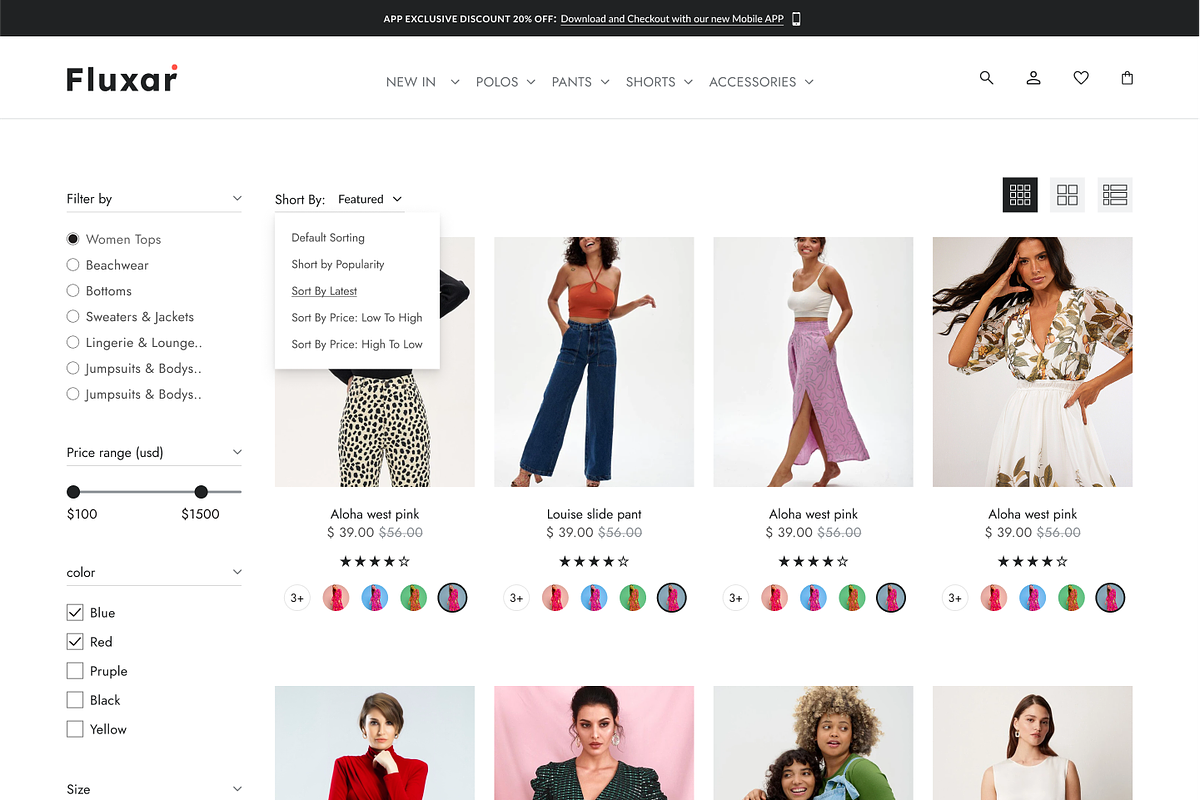Open the shopping bag icon
The image size is (1200, 800).
click(1127, 78)
